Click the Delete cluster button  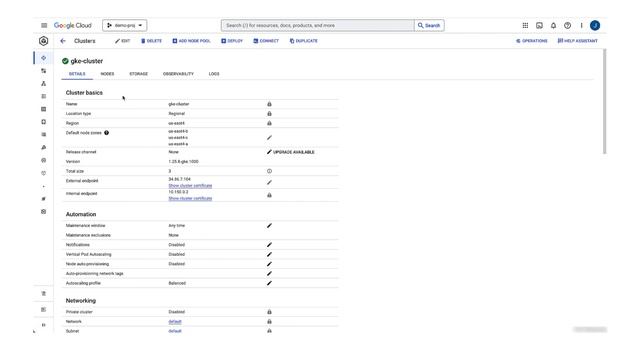(151, 41)
